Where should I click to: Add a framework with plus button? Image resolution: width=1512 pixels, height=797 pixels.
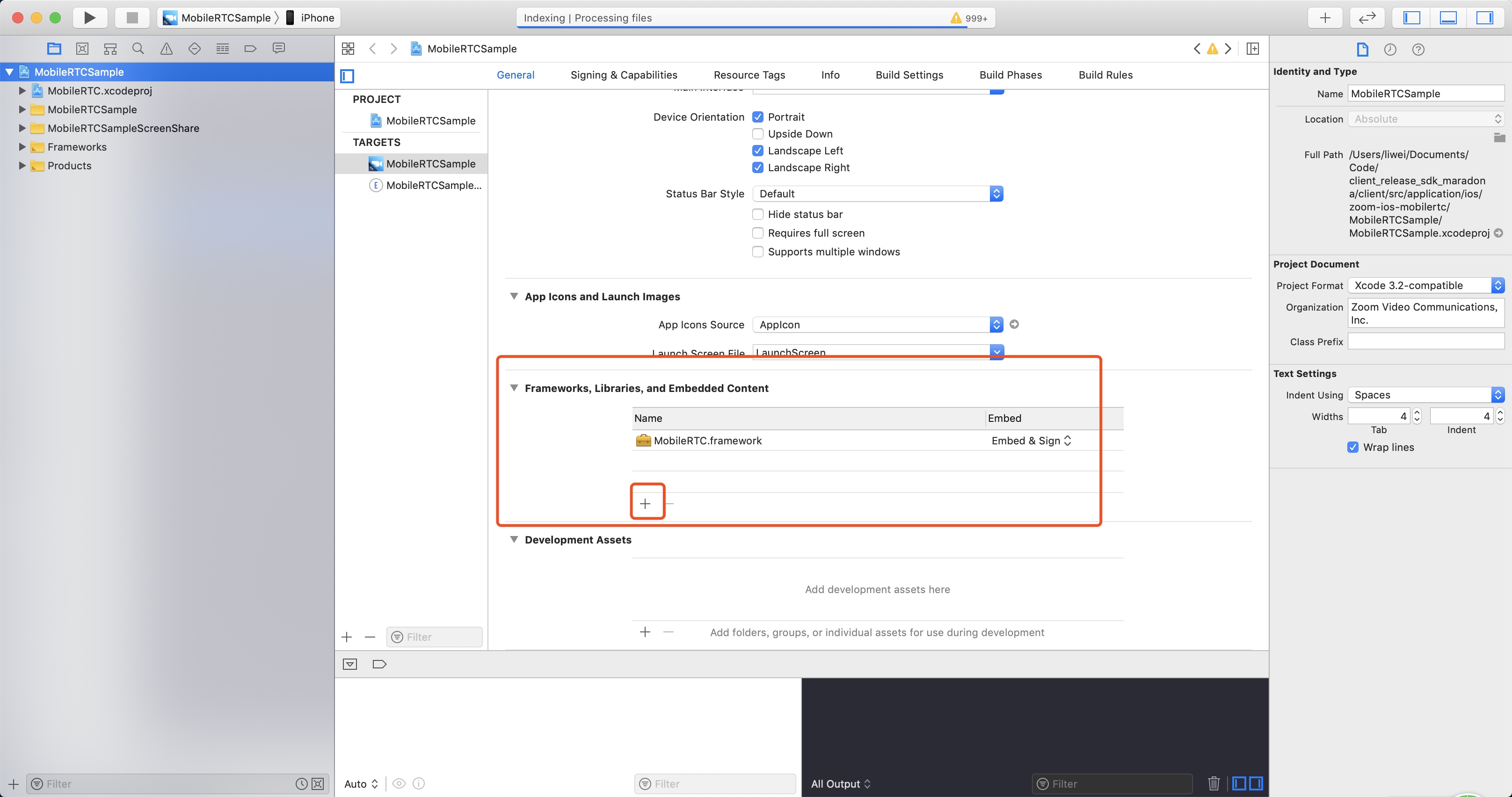[645, 504]
